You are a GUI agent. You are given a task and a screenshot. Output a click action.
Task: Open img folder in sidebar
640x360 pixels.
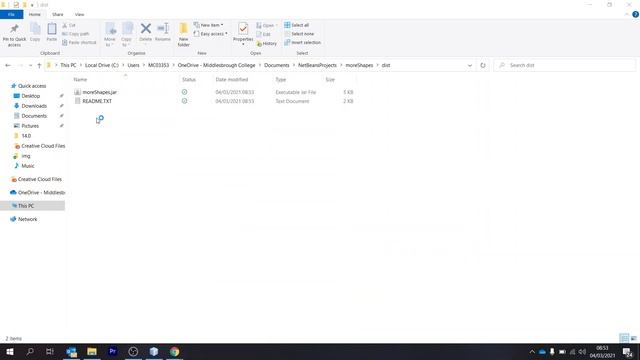click(x=26, y=156)
